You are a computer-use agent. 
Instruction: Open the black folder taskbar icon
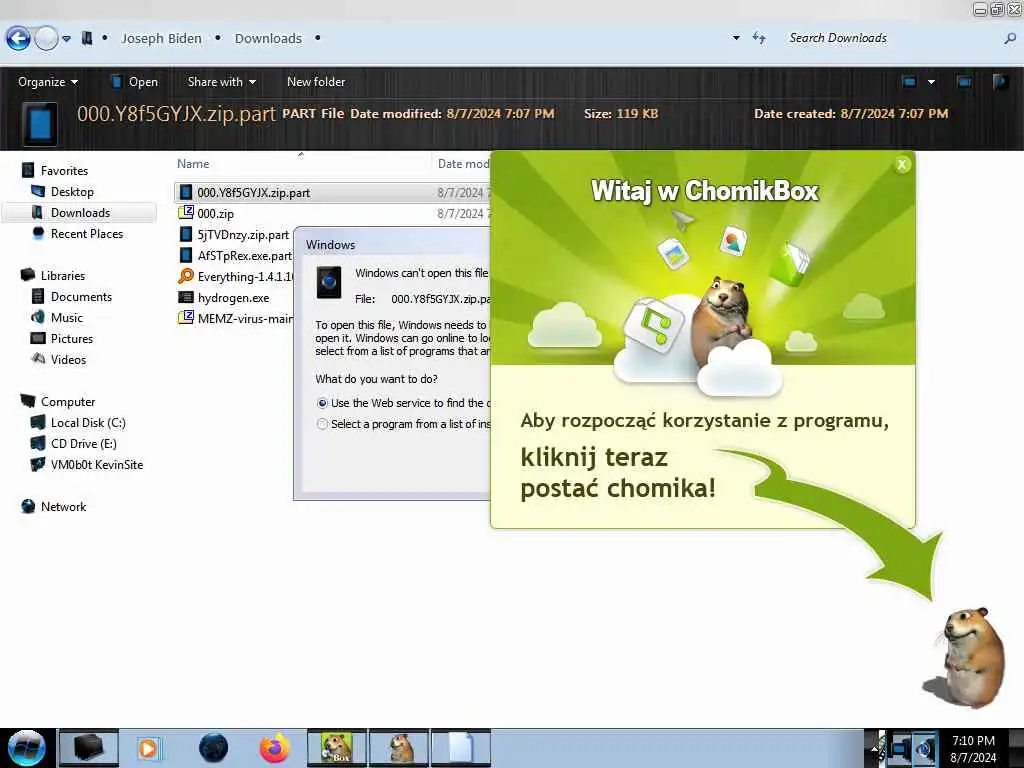point(89,748)
